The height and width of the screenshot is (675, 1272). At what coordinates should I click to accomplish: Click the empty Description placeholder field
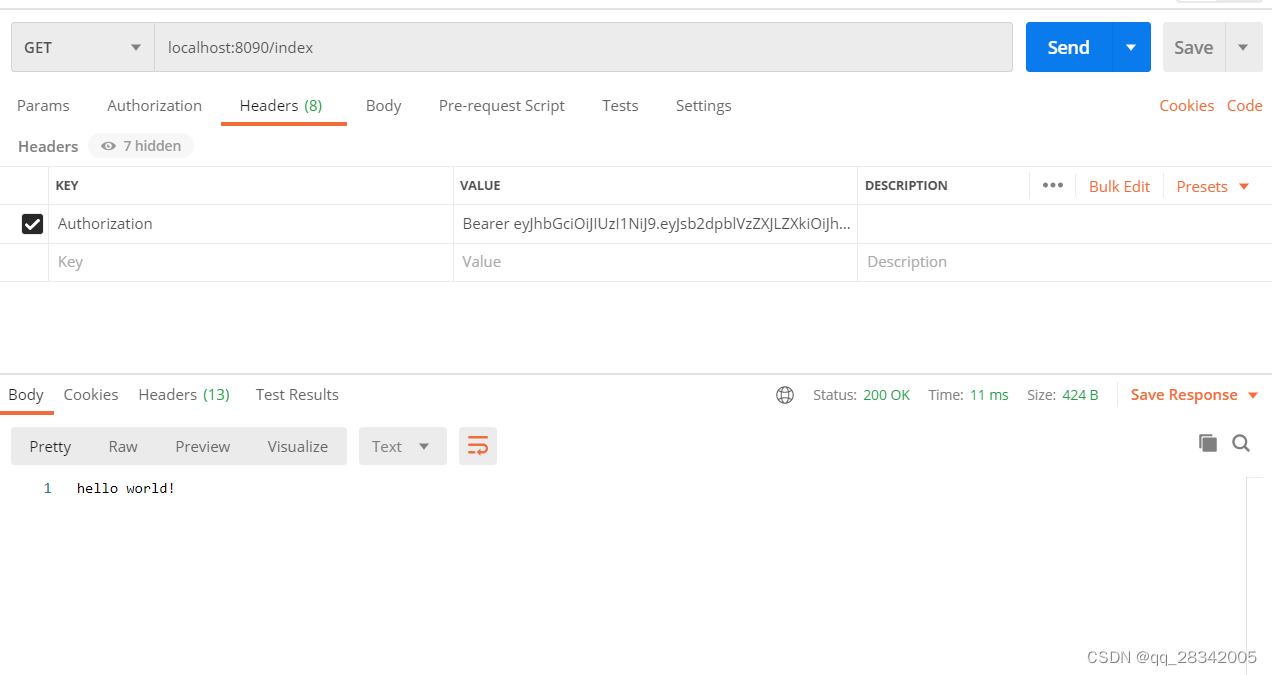click(x=1064, y=262)
